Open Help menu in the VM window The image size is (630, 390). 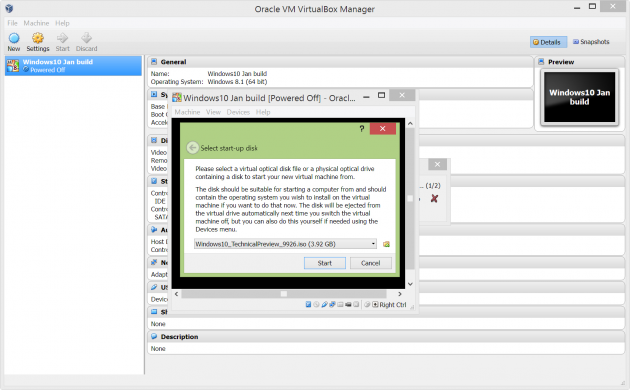(263, 112)
